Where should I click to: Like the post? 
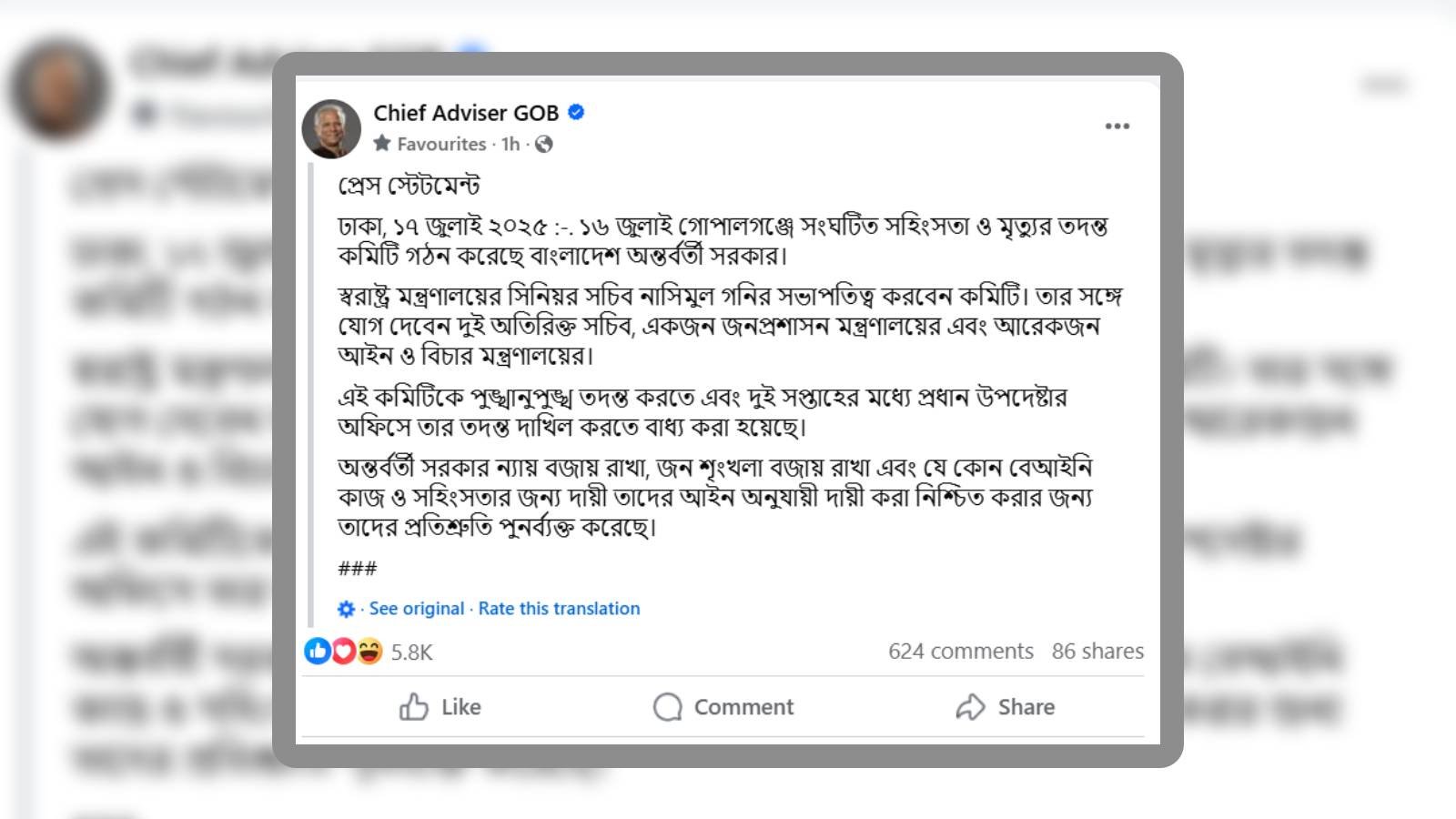click(440, 707)
